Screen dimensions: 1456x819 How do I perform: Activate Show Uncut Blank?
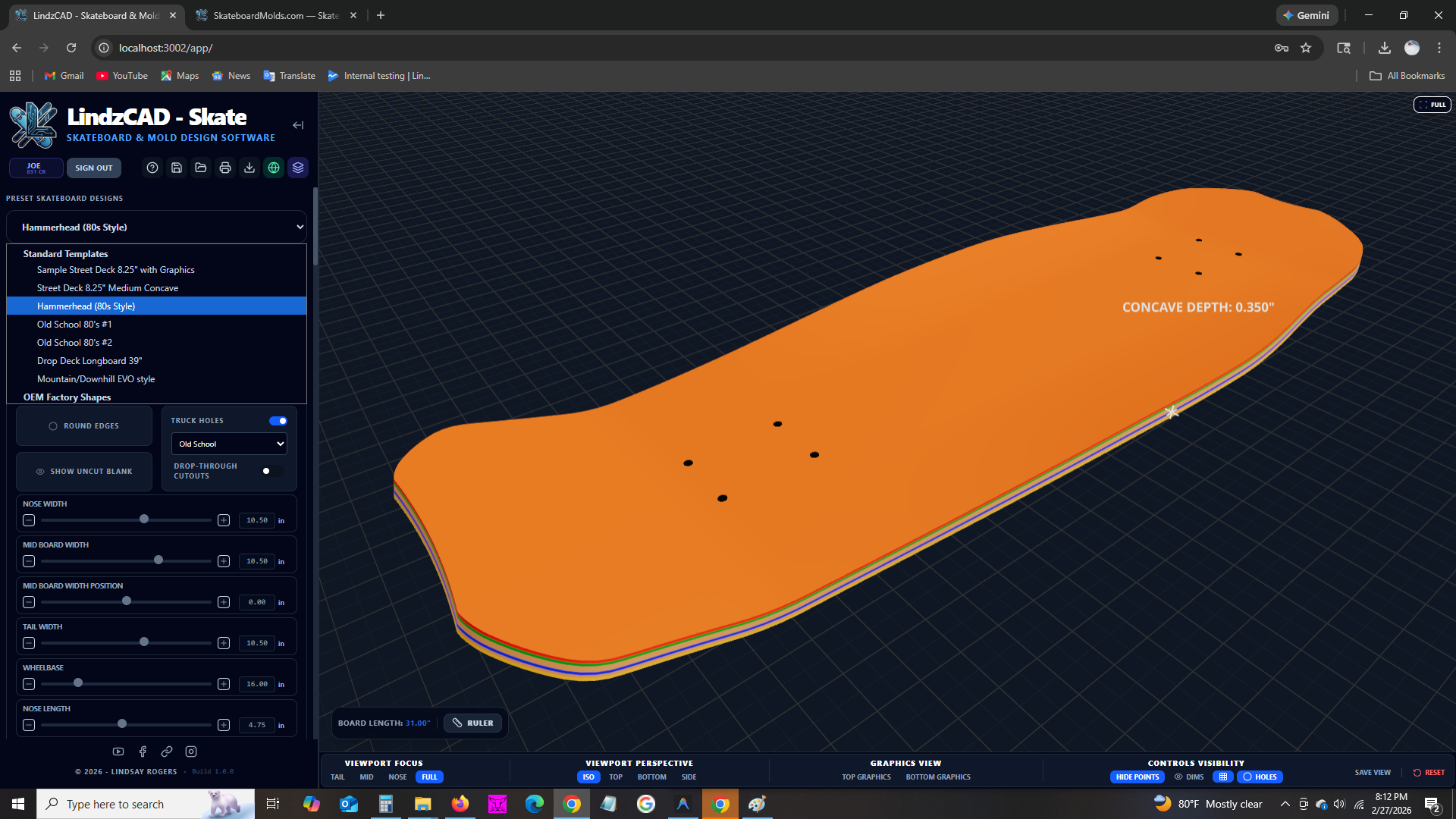[x=83, y=471]
